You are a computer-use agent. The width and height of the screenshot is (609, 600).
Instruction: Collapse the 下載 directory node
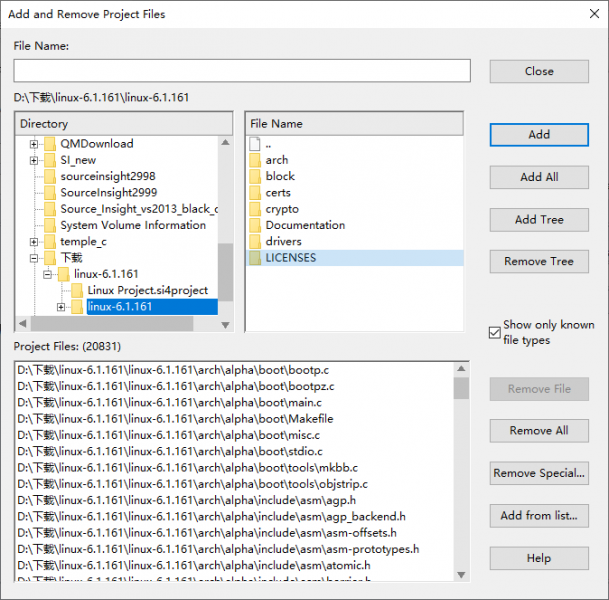pos(34,258)
